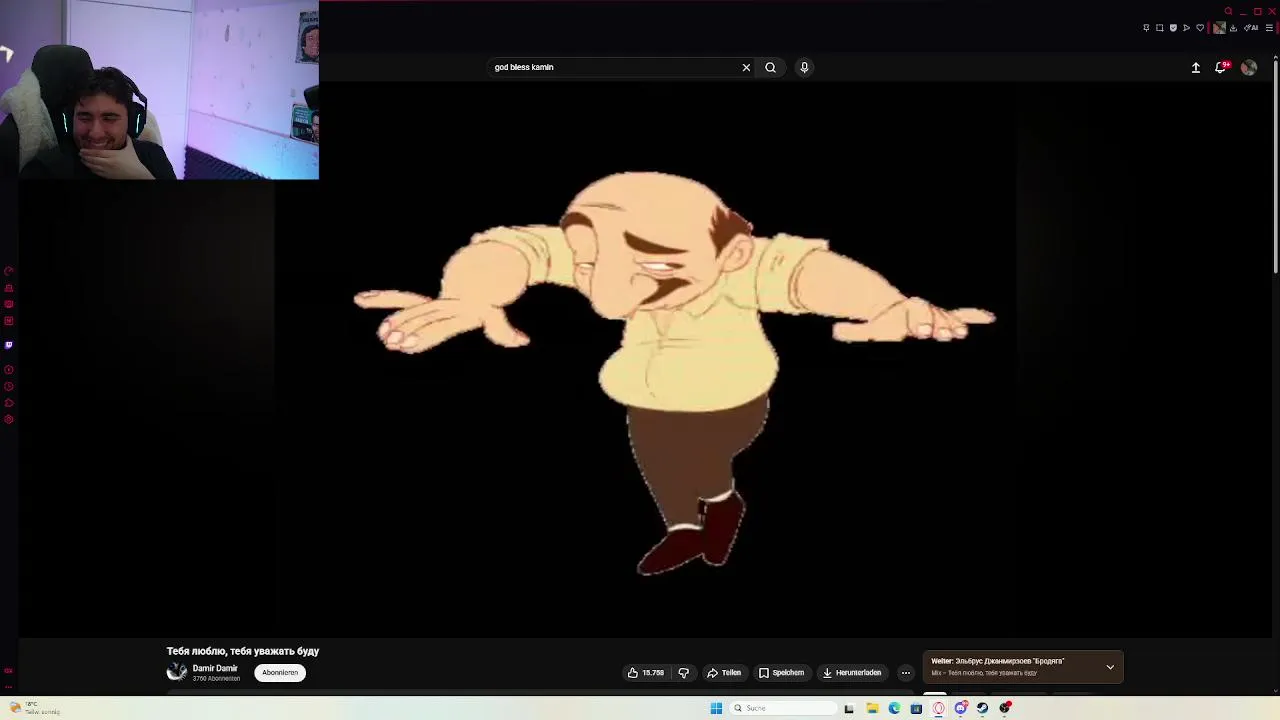This screenshot has height=720, width=1280.
Task: Click the pin icon in browser toolbar
Action: (x=1146, y=28)
